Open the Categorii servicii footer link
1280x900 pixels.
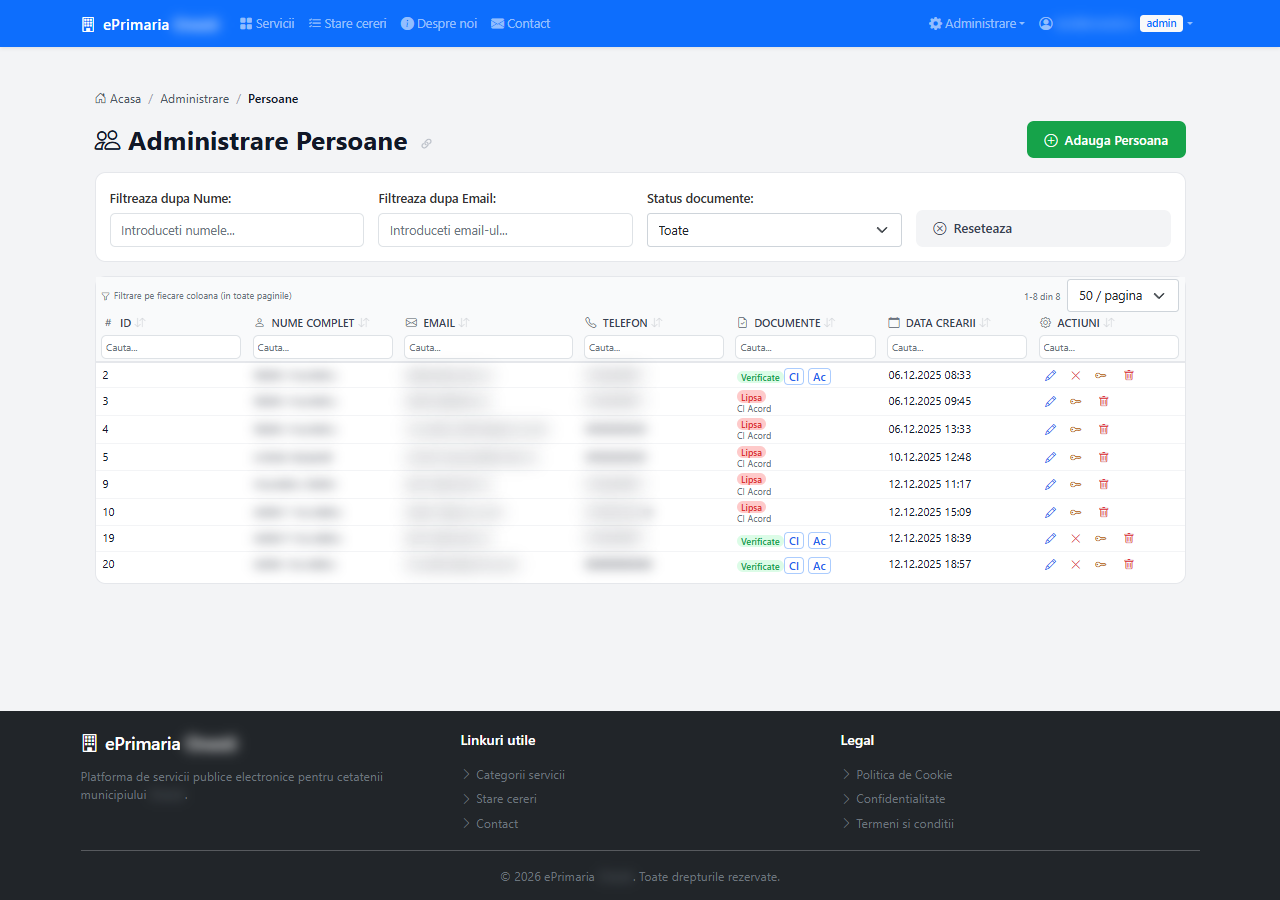click(520, 775)
